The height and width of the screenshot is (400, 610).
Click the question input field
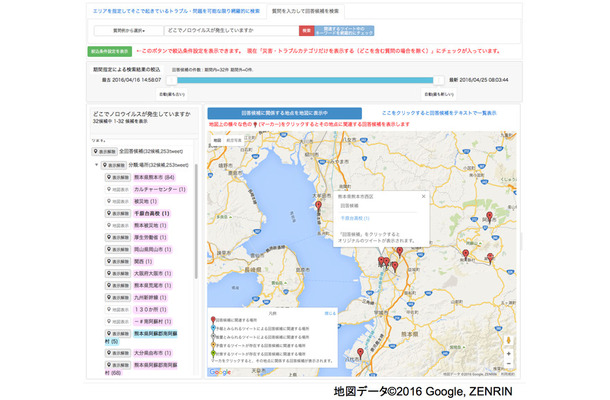point(231,30)
